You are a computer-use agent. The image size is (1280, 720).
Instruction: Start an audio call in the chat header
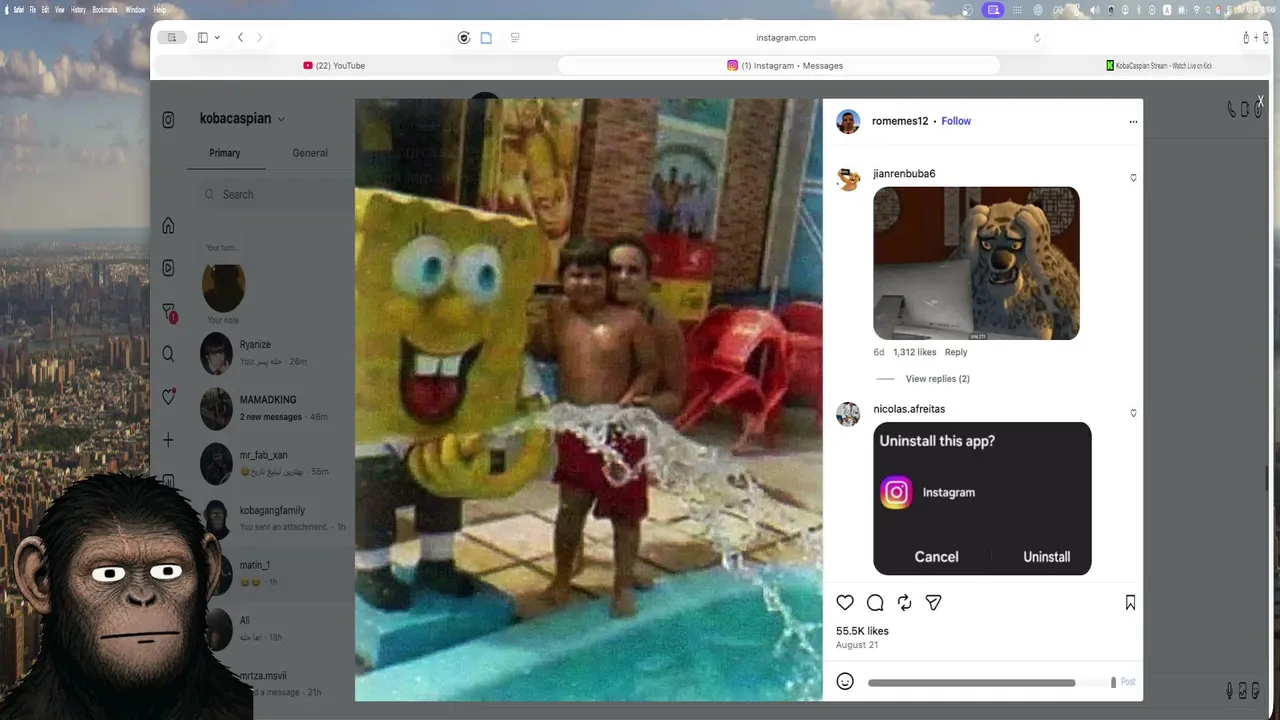pos(1232,110)
